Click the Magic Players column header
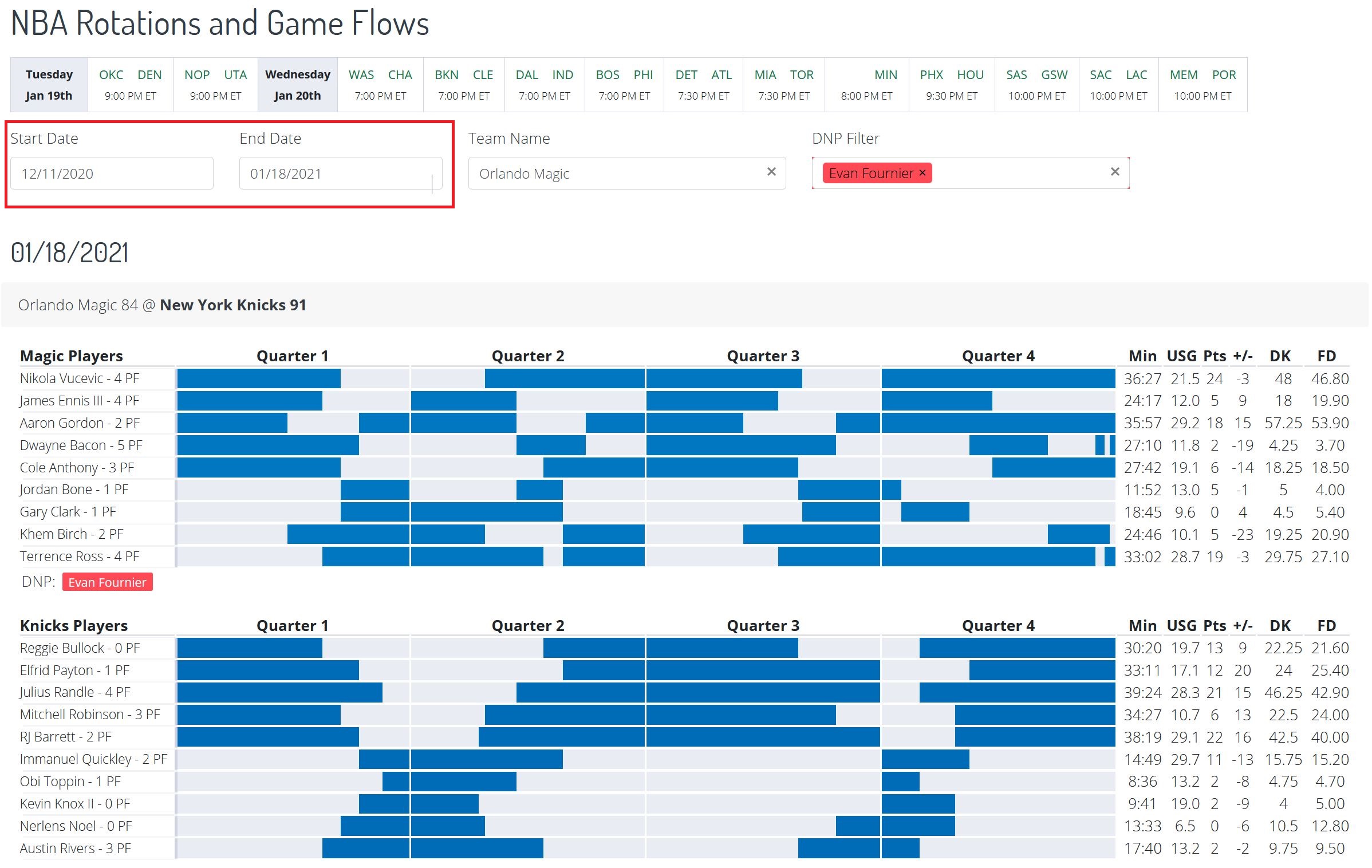 point(72,356)
